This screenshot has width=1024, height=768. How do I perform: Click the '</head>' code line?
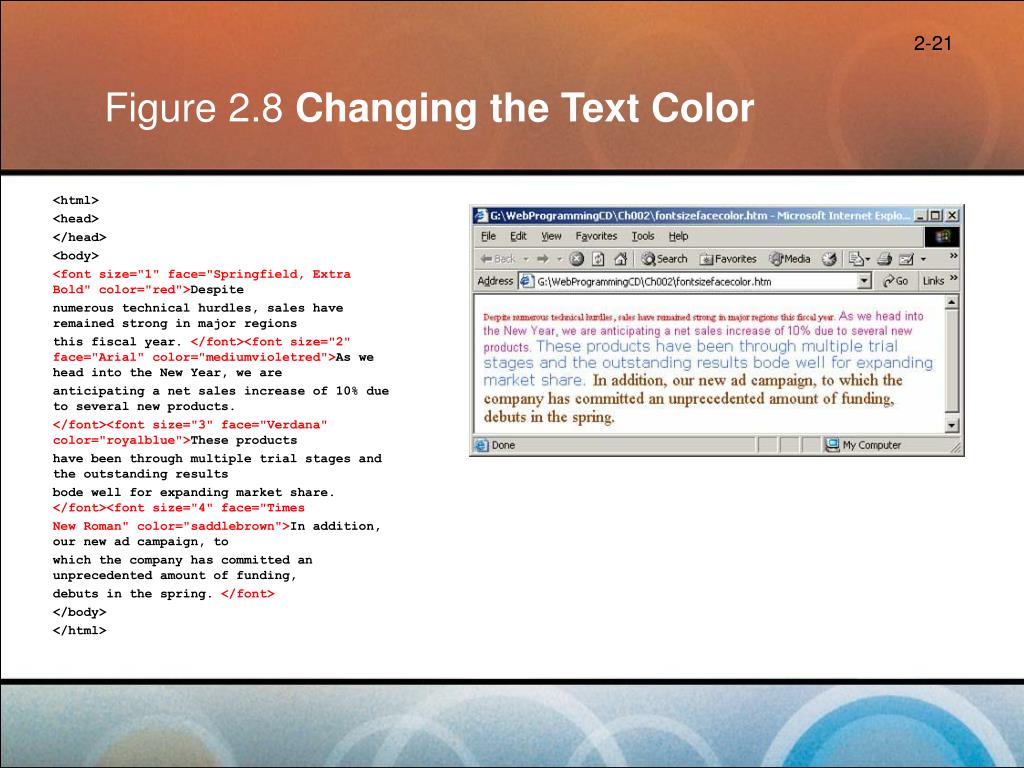click(79, 237)
